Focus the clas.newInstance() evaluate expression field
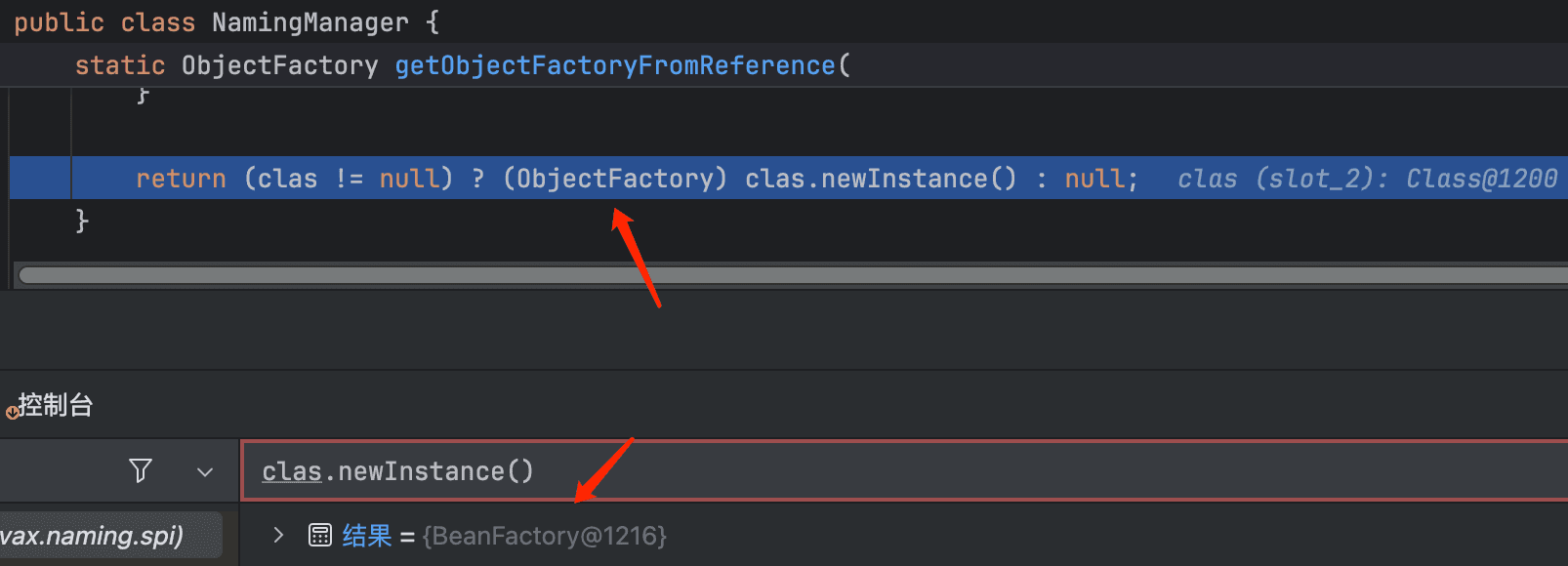The width and height of the screenshot is (1568, 566). 904,471
